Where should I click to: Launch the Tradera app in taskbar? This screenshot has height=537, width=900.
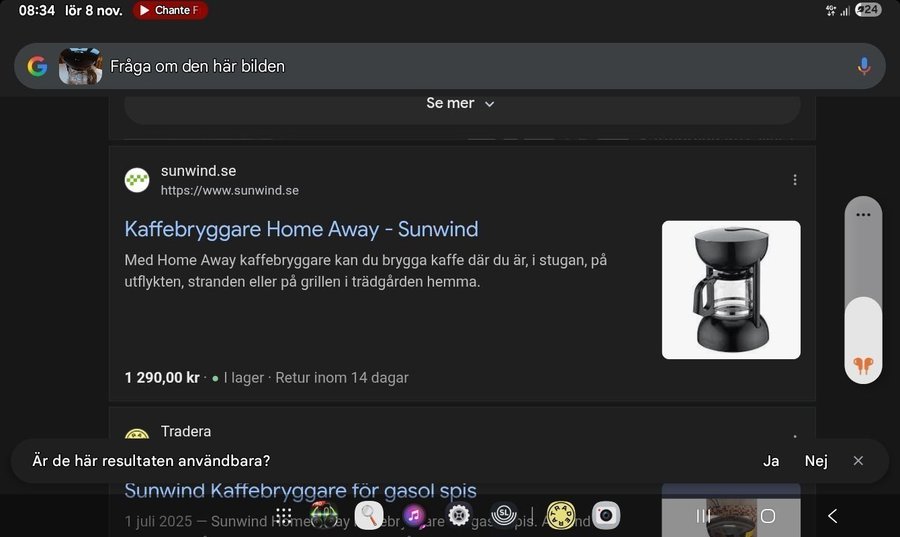[561, 515]
